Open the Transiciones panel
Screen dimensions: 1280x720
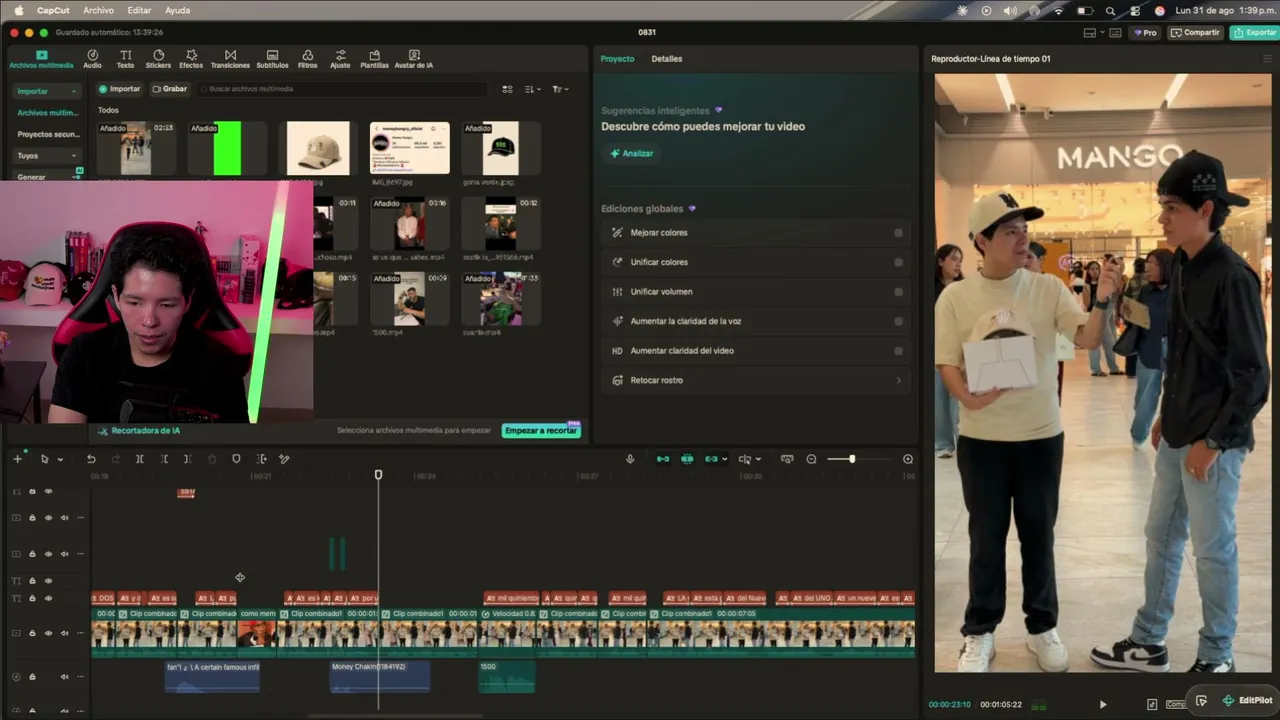[230, 59]
